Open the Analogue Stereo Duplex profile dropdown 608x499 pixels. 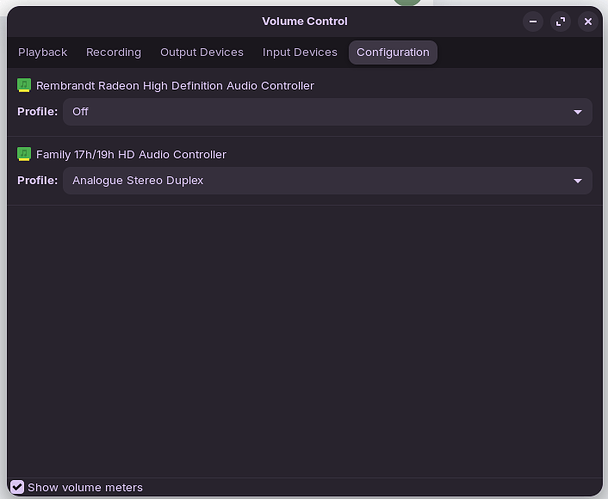tap(320, 181)
